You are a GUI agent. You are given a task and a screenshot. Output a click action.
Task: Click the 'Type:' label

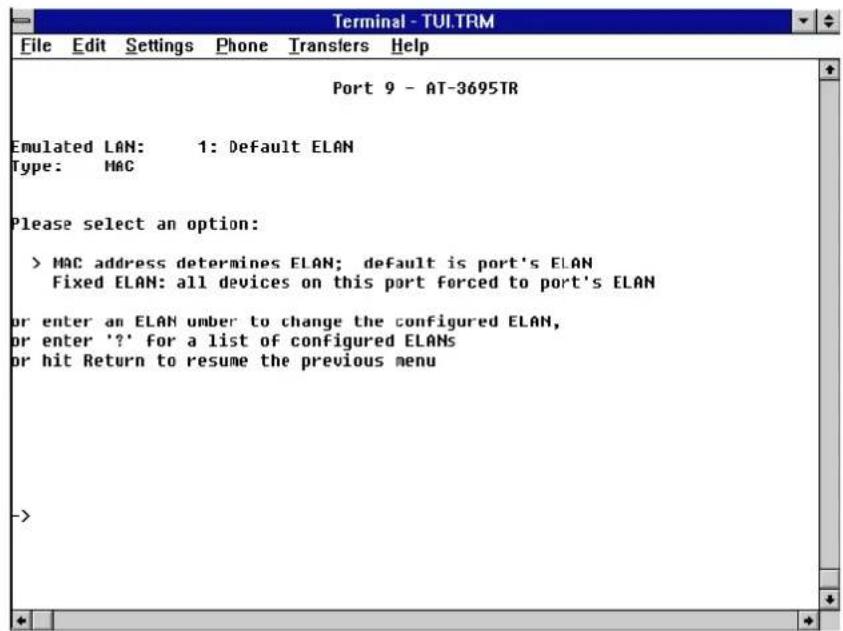37,166
